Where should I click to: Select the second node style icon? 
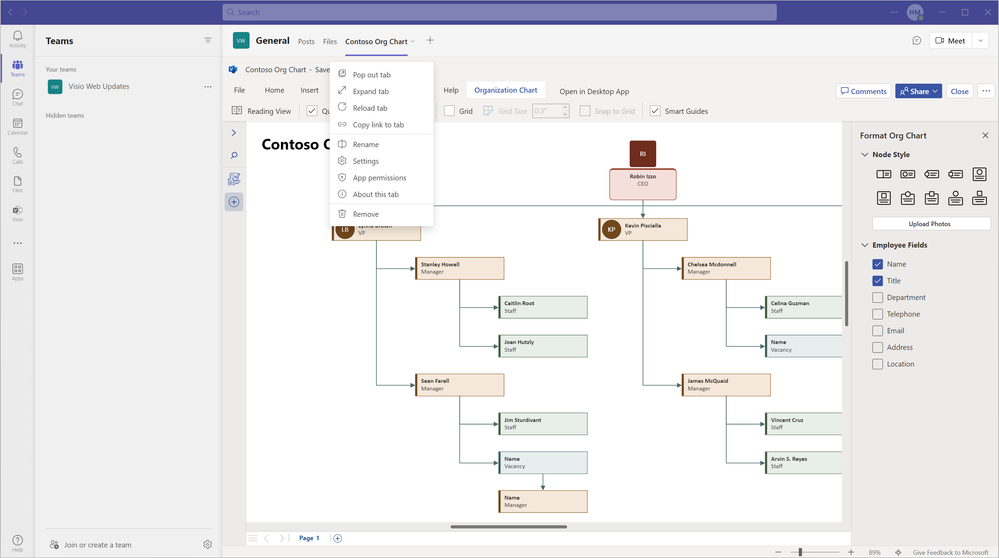907,174
